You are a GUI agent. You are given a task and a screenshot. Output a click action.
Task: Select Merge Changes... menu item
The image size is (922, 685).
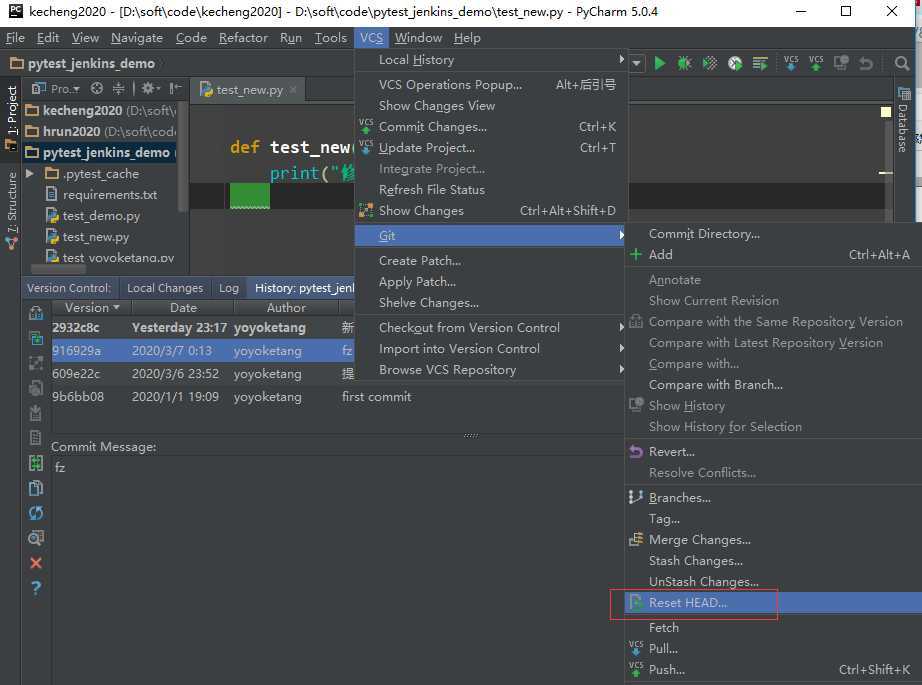(773, 540)
